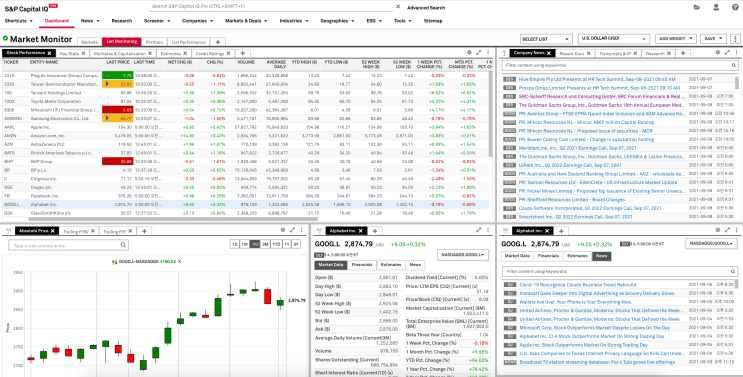
Task: Switch to the Portfolio tab
Action: tap(154, 42)
